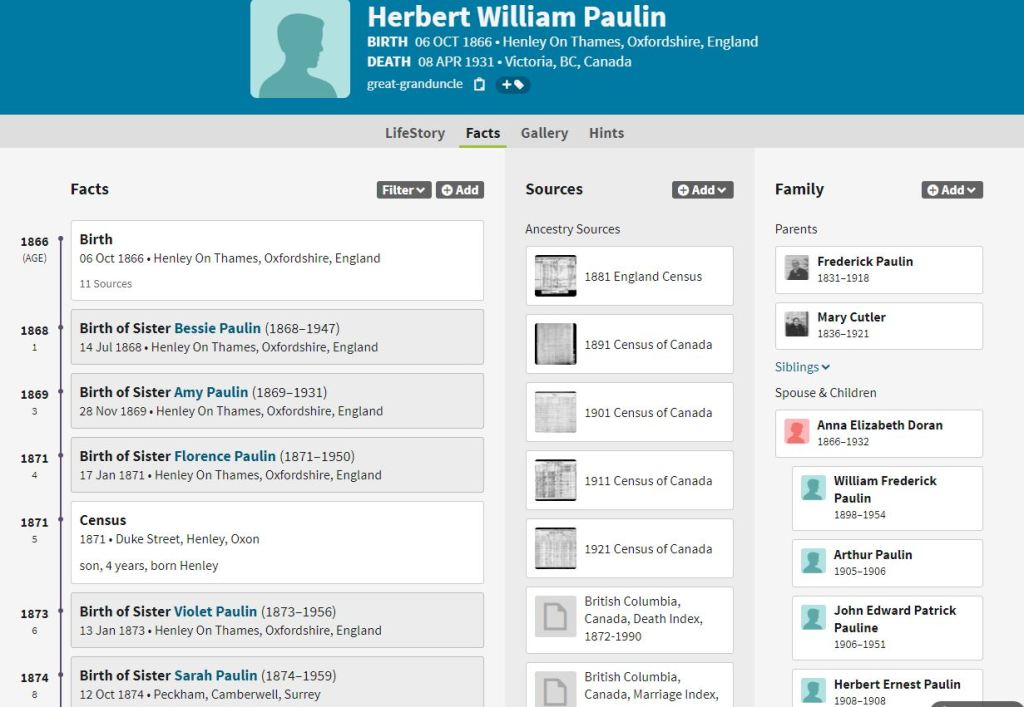Click Anna Elizabeth Doran's pink avatar icon
The width and height of the screenshot is (1024, 707).
click(x=797, y=432)
